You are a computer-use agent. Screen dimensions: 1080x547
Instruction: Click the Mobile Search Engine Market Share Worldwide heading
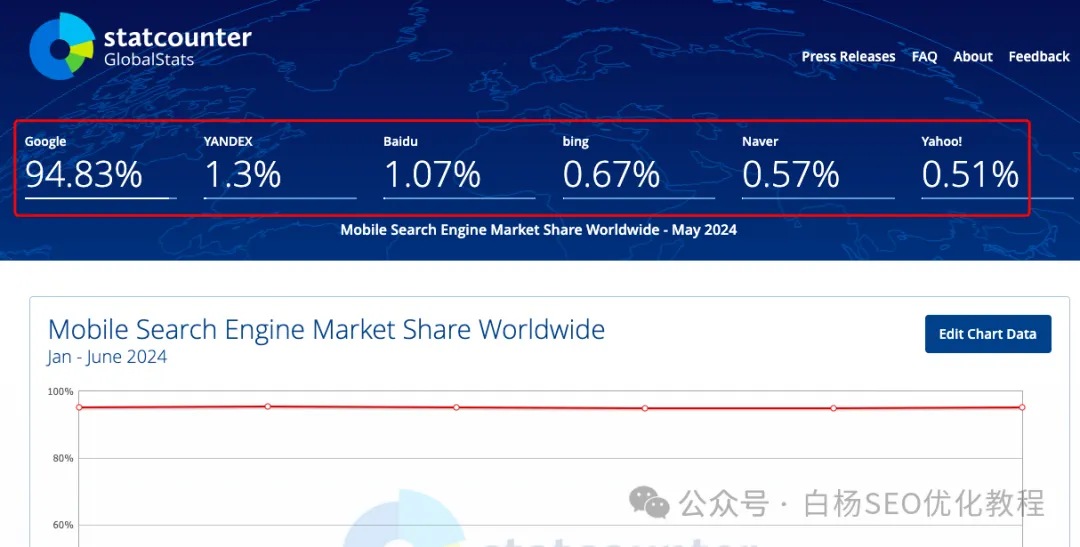pyautogui.click(x=326, y=329)
